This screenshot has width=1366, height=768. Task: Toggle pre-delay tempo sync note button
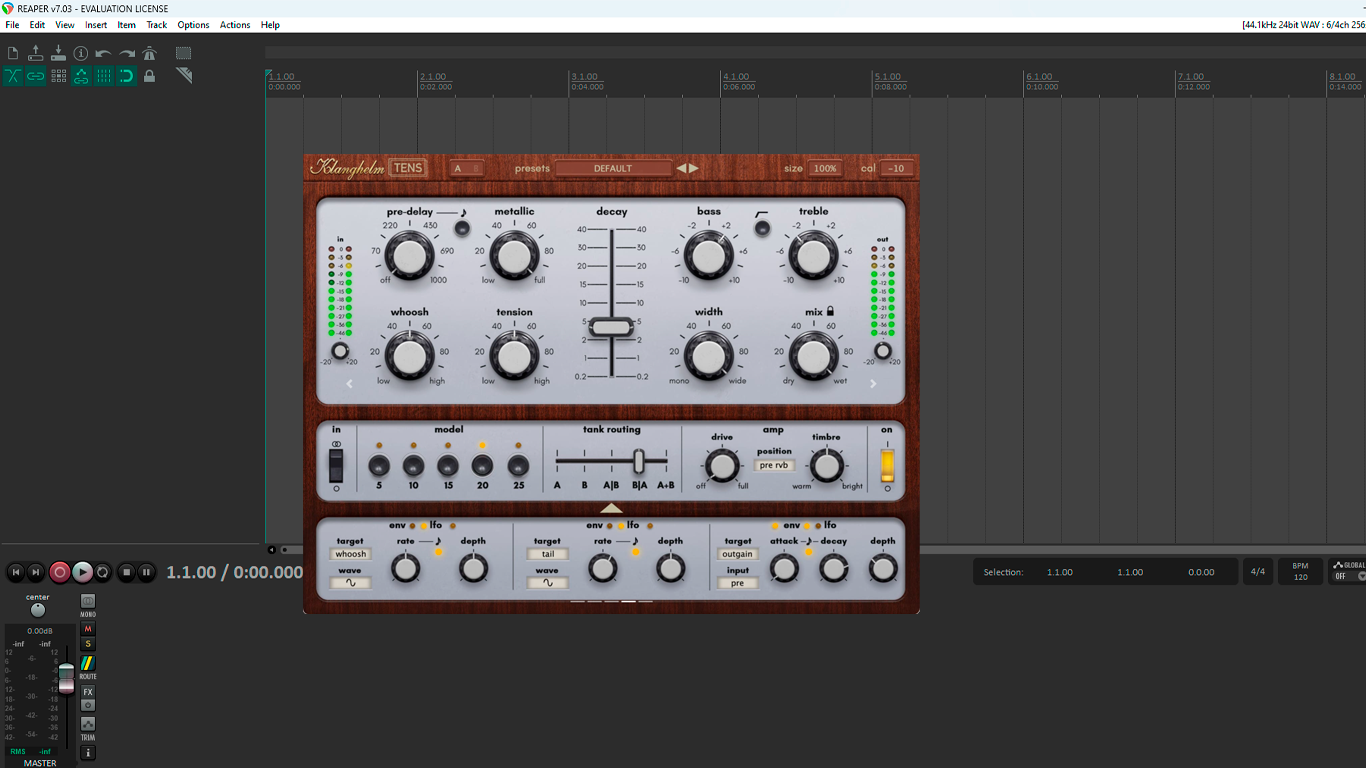pos(462,228)
